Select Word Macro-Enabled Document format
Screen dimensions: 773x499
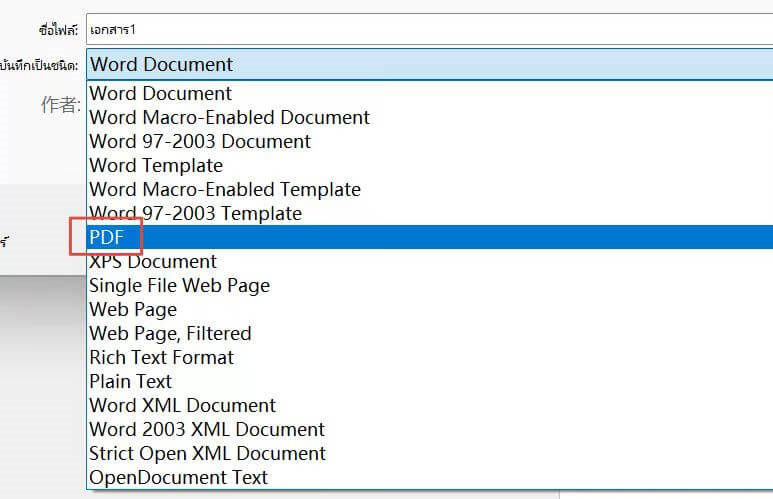point(429,117)
